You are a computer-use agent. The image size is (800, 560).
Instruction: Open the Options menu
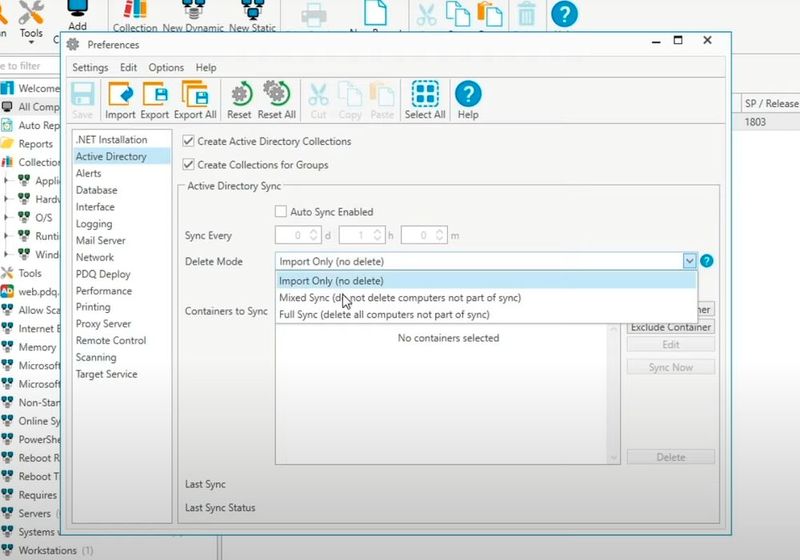pyautogui.click(x=166, y=67)
